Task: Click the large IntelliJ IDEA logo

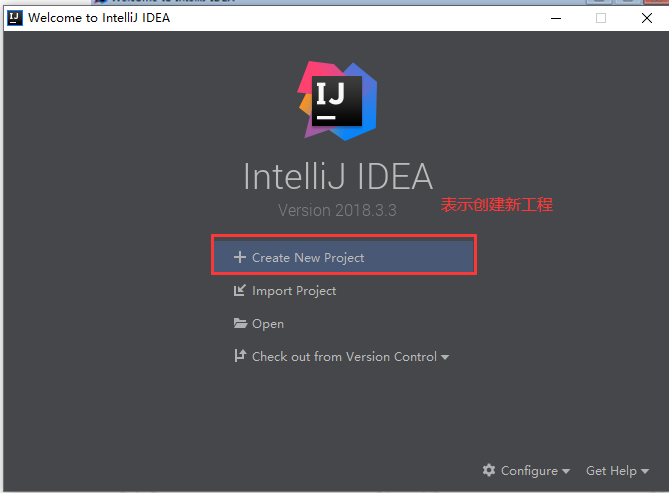Action: coord(337,101)
